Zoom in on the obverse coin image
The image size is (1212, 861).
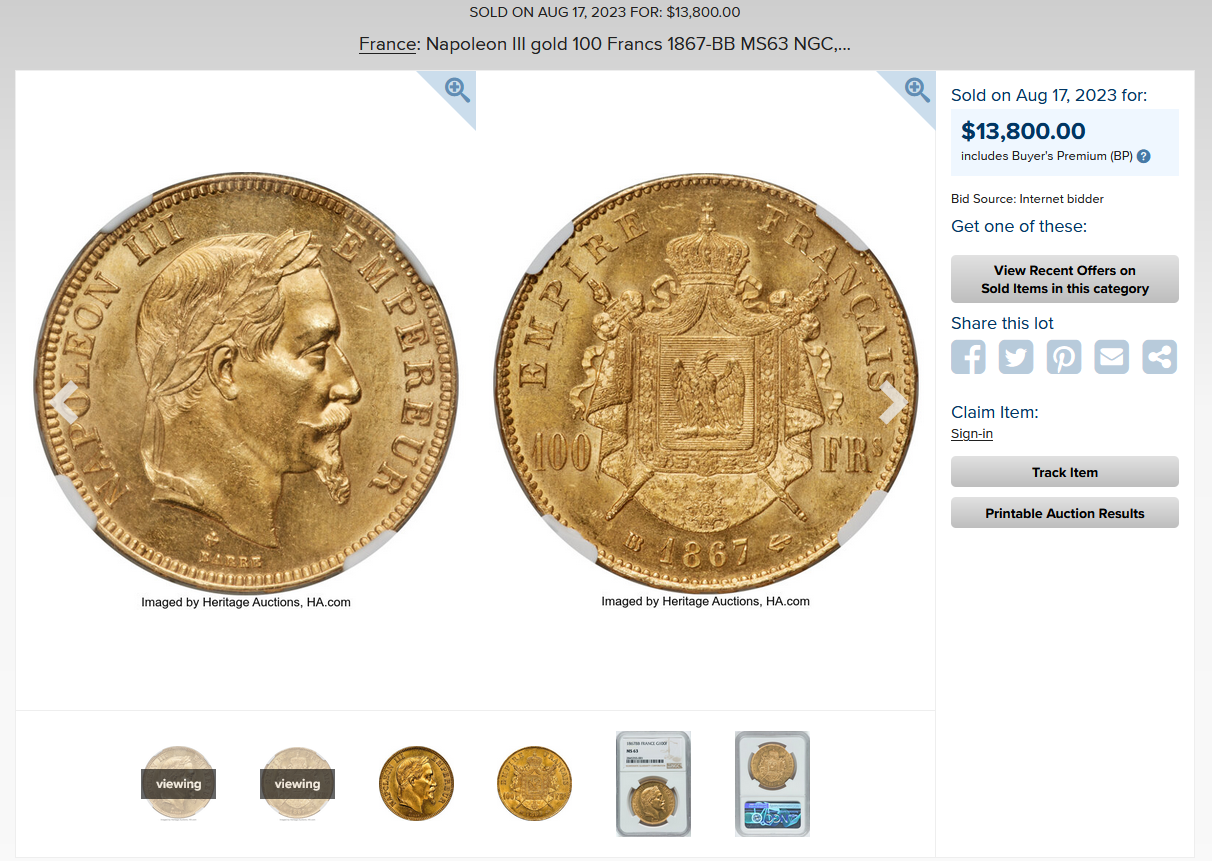pyautogui.click(x=457, y=90)
